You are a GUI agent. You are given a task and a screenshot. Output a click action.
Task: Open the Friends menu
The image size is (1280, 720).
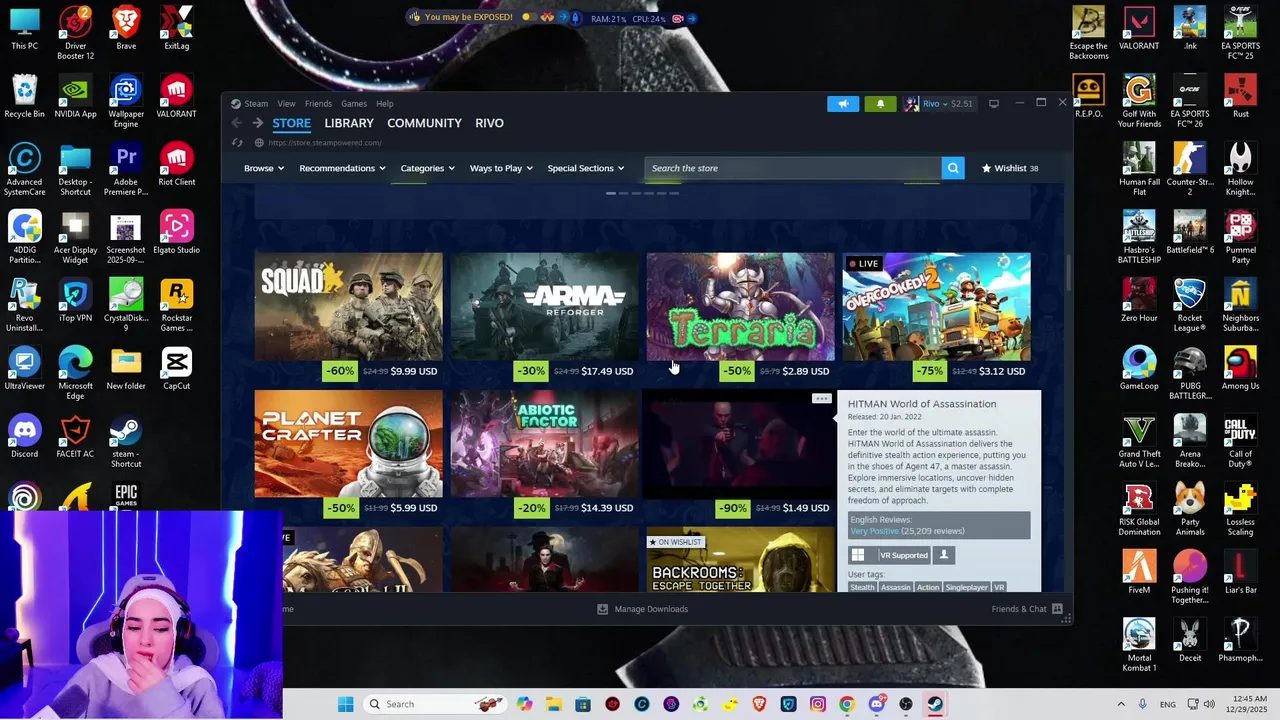point(318,103)
